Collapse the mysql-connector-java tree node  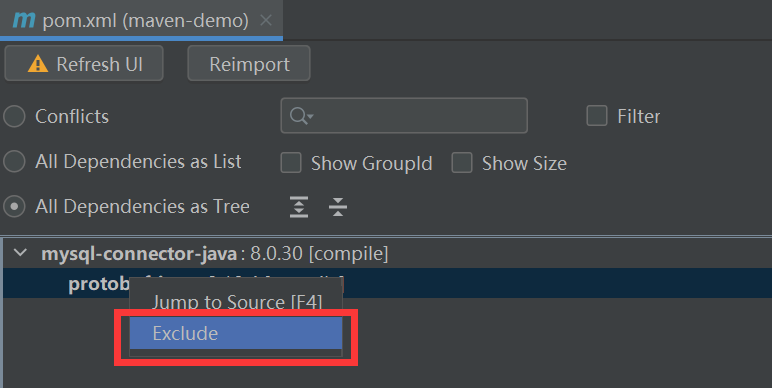(x=20, y=253)
